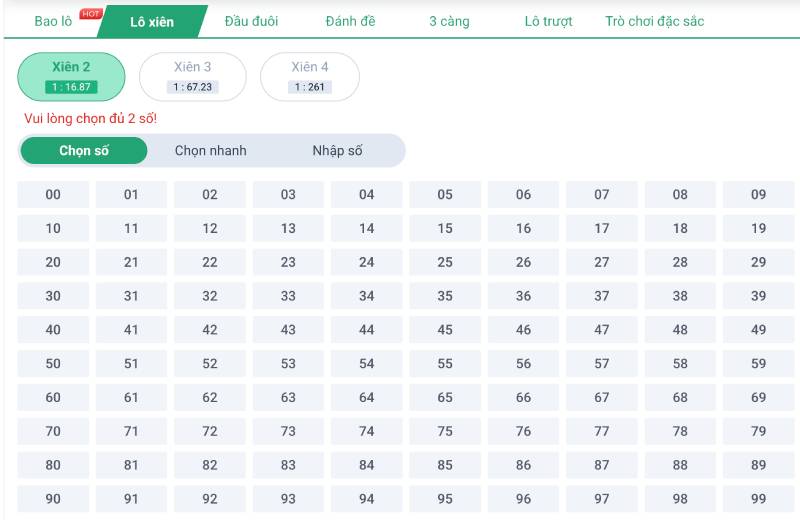Pick number 00 in the grid
800x520 pixels.
pos(53,195)
